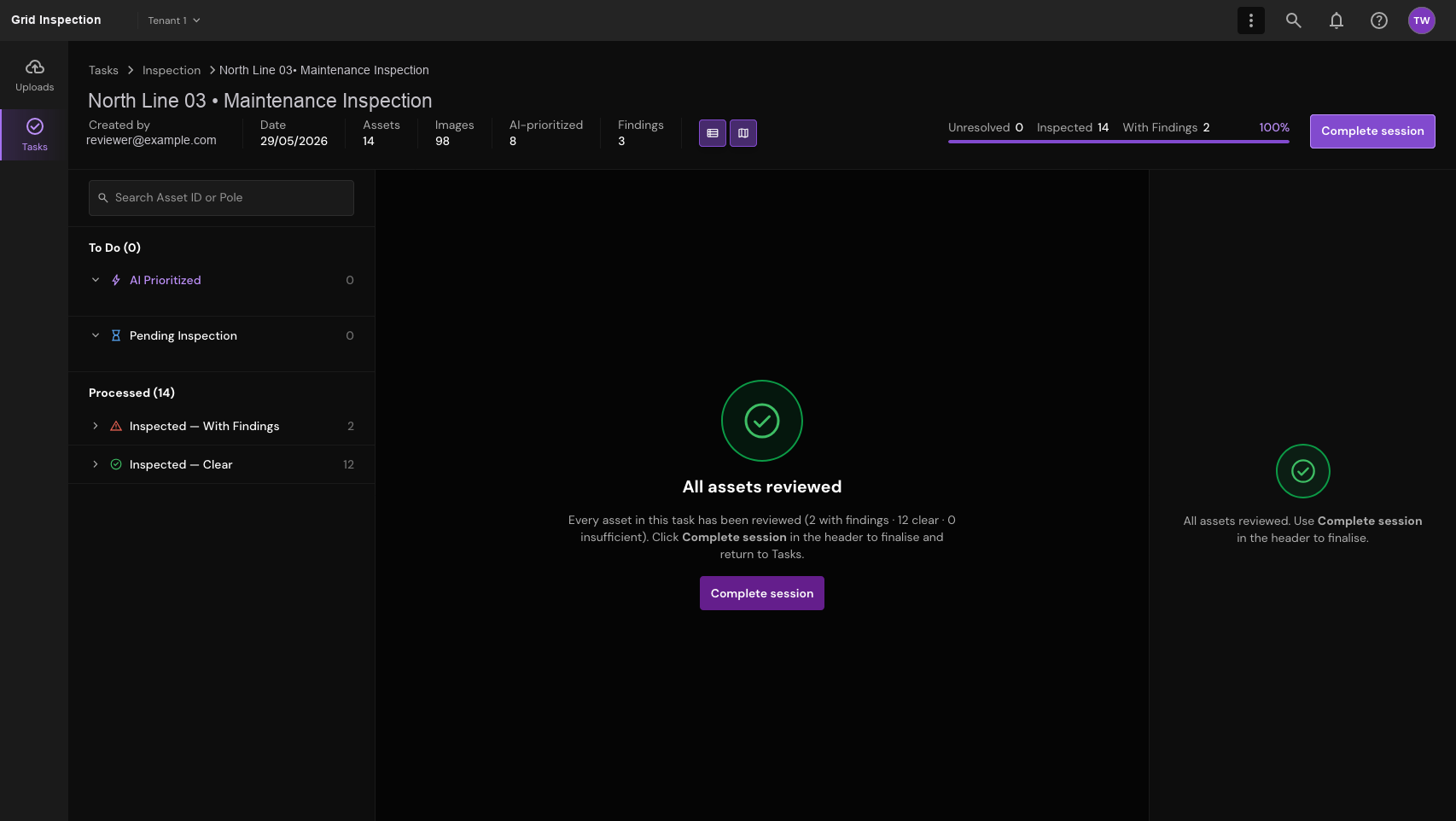Click the Grid Inspection app title
This screenshot has width=1456, height=821.
tap(56, 20)
